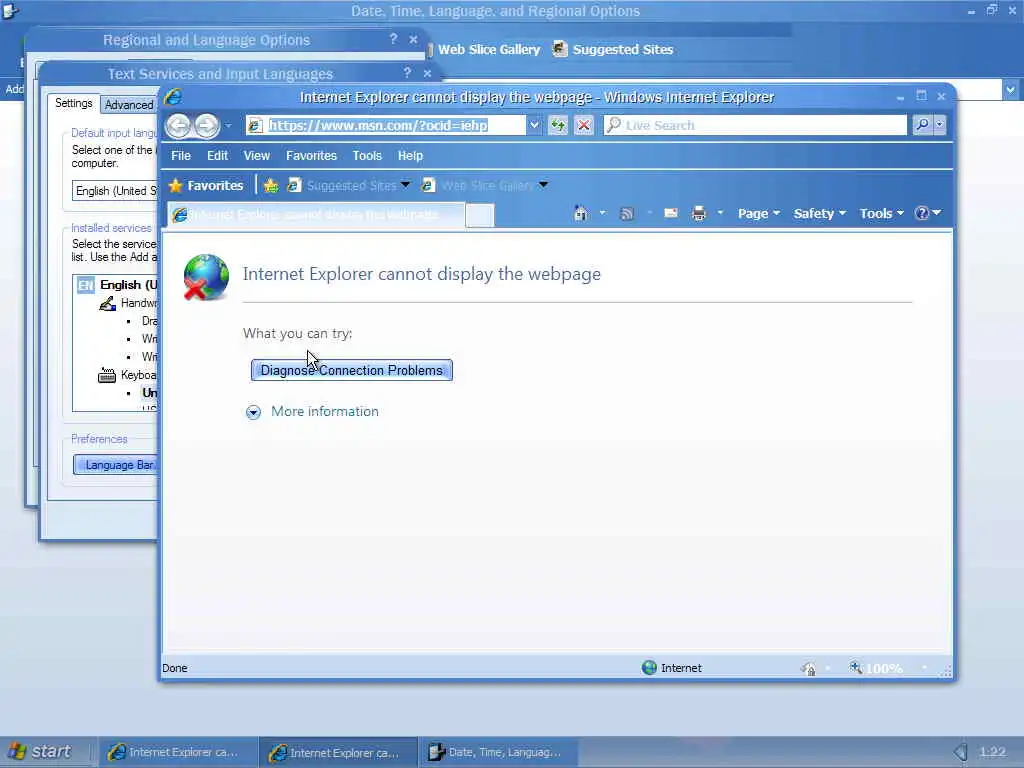Refresh the page with the green arrows icon
Viewport: 1024px width, 768px height.
(x=558, y=125)
